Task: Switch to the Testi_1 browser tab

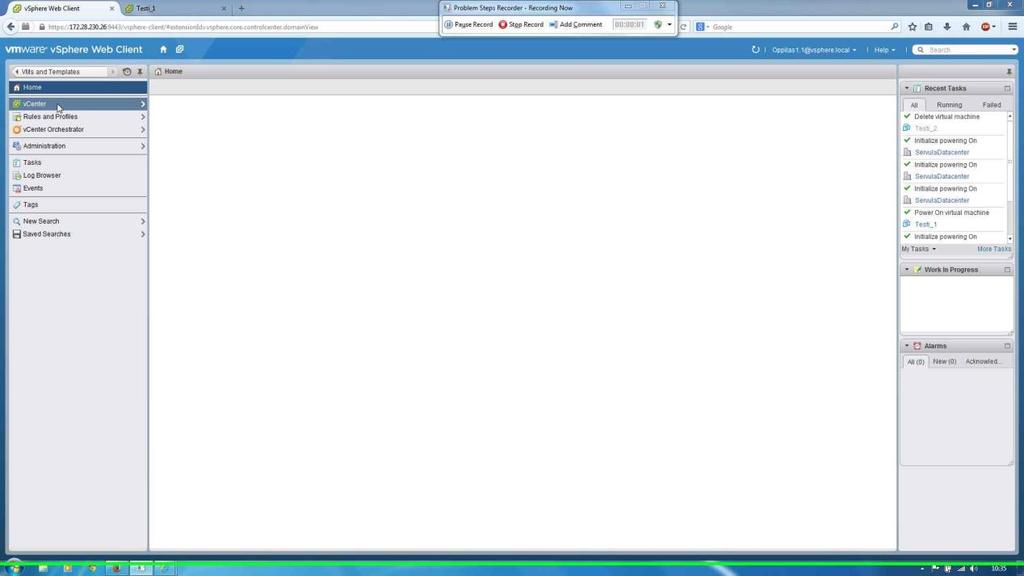Action: coord(175,8)
